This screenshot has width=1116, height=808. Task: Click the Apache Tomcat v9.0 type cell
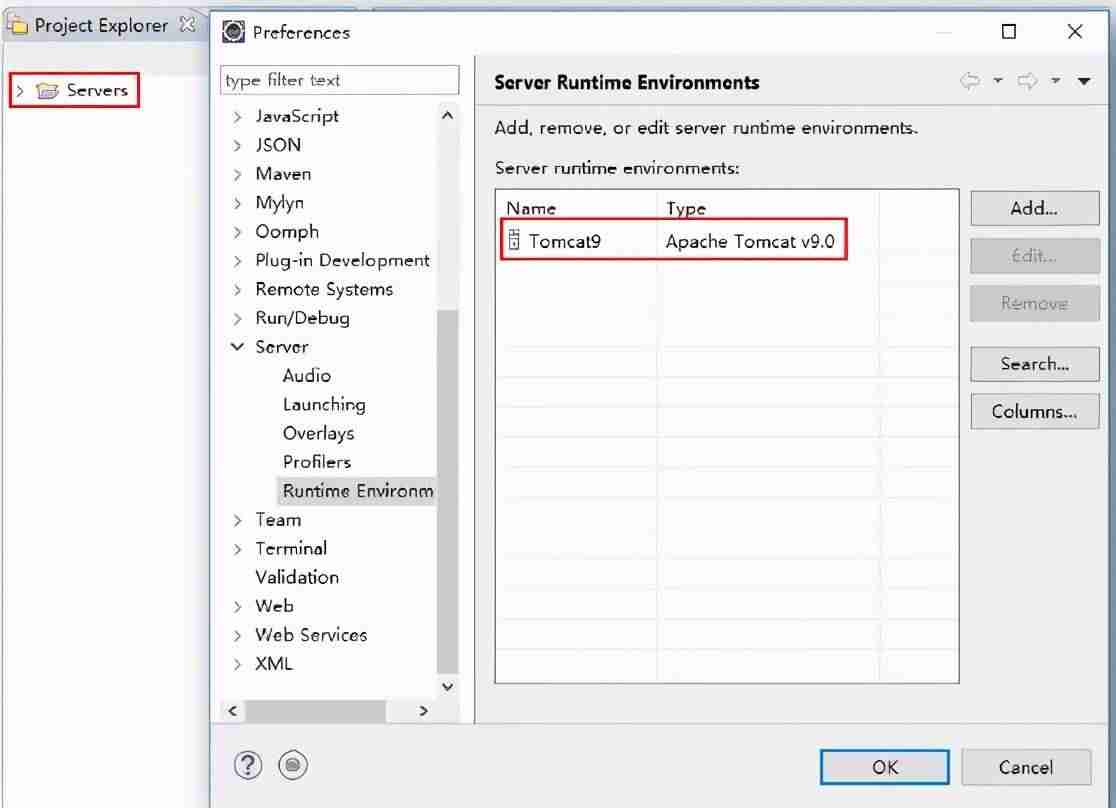(750, 241)
